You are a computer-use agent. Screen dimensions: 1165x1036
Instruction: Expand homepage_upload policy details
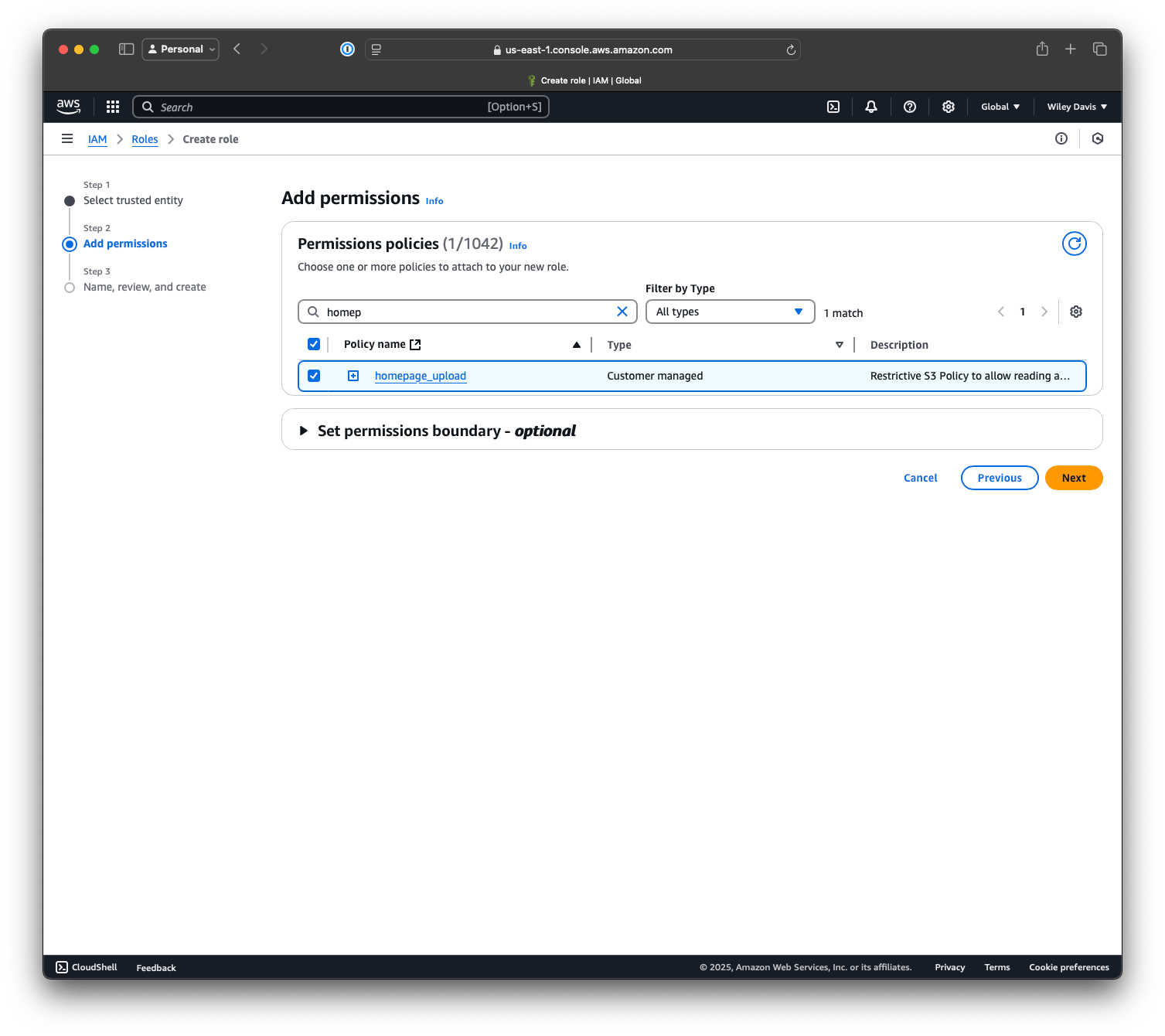click(353, 376)
